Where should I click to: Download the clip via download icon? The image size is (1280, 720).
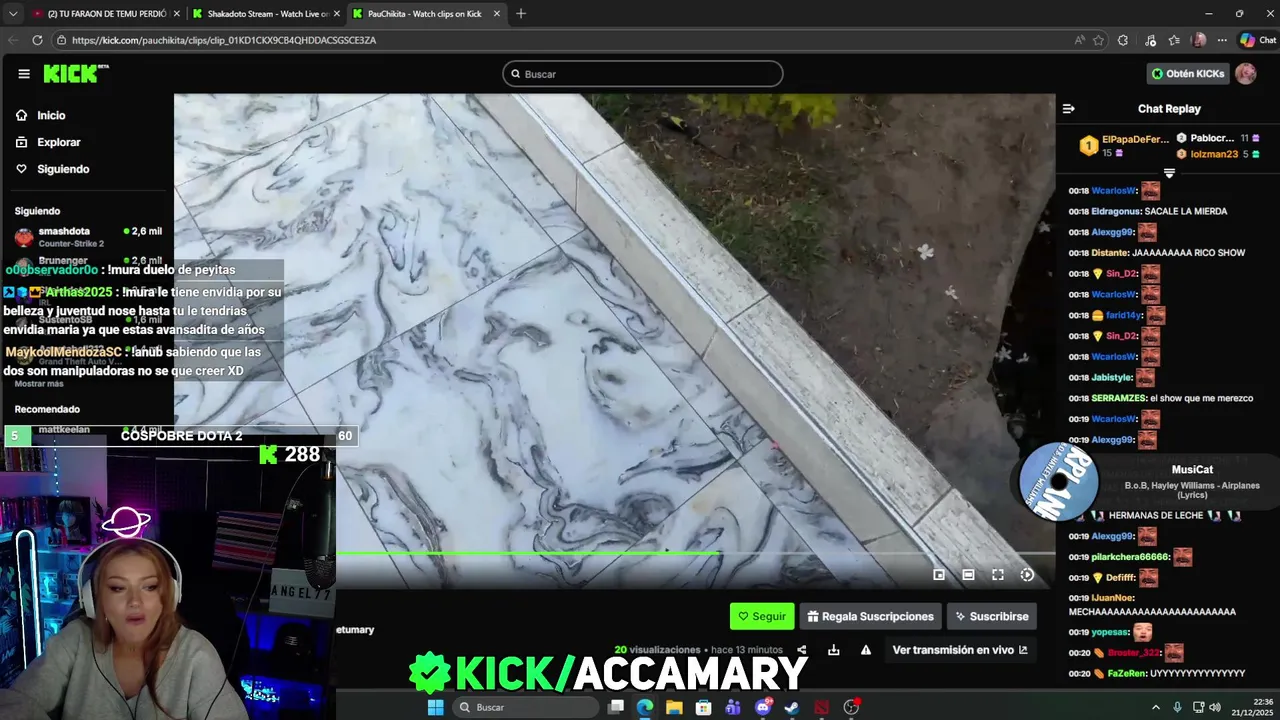tap(834, 650)
